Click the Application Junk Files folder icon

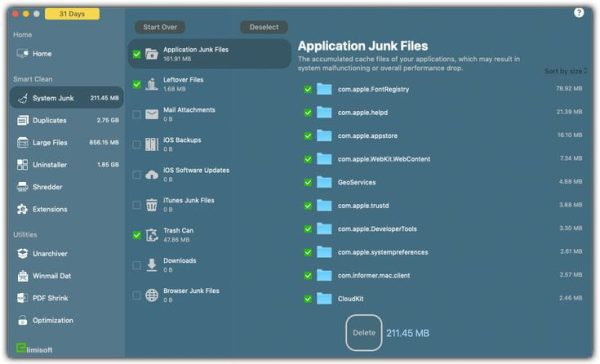pyautogui.click(x=152, y=54)
